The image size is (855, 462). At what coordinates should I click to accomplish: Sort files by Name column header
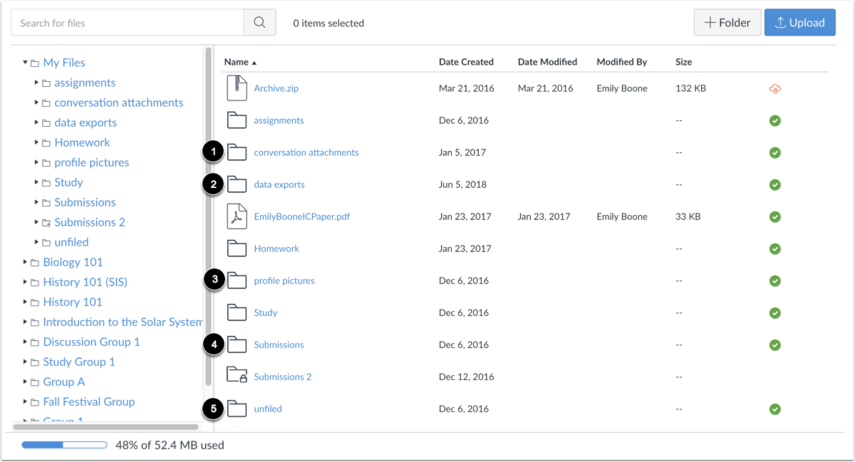coord(237,62)
